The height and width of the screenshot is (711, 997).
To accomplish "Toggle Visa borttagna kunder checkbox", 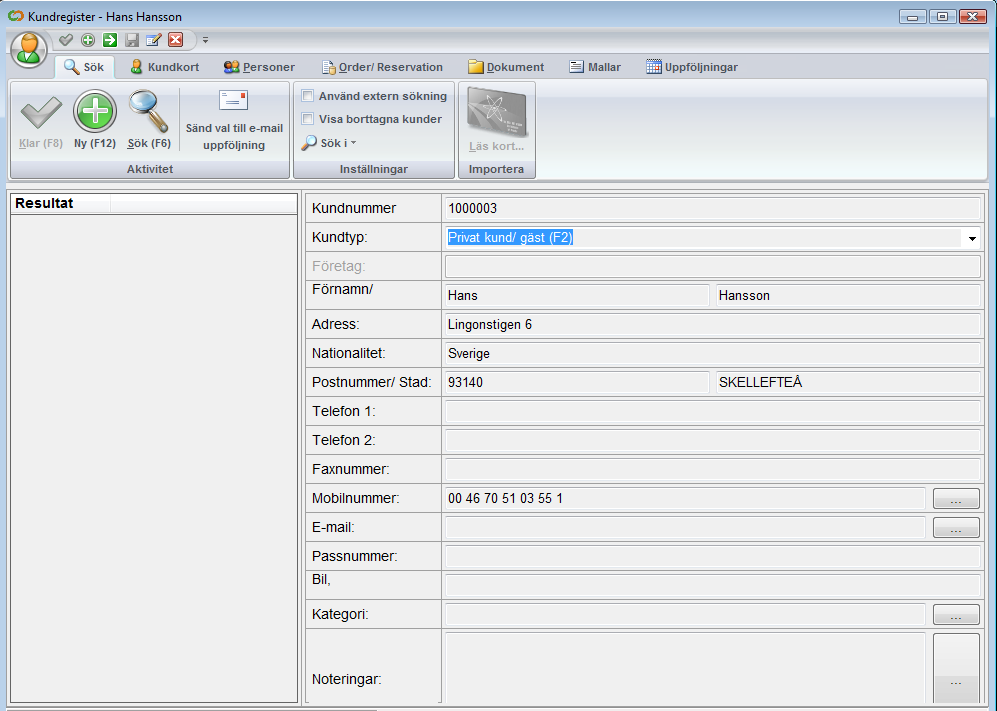I will click(308, 119).
